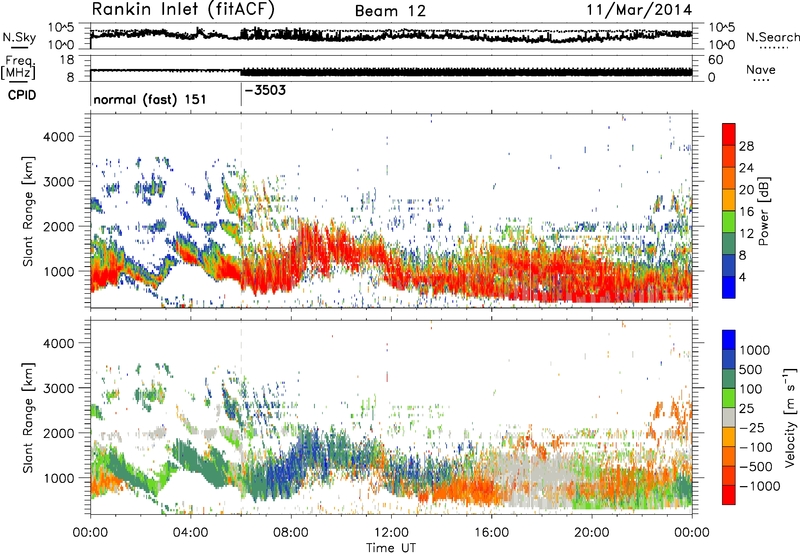Click the CPID change marker line beside -3503

(241, 95)
